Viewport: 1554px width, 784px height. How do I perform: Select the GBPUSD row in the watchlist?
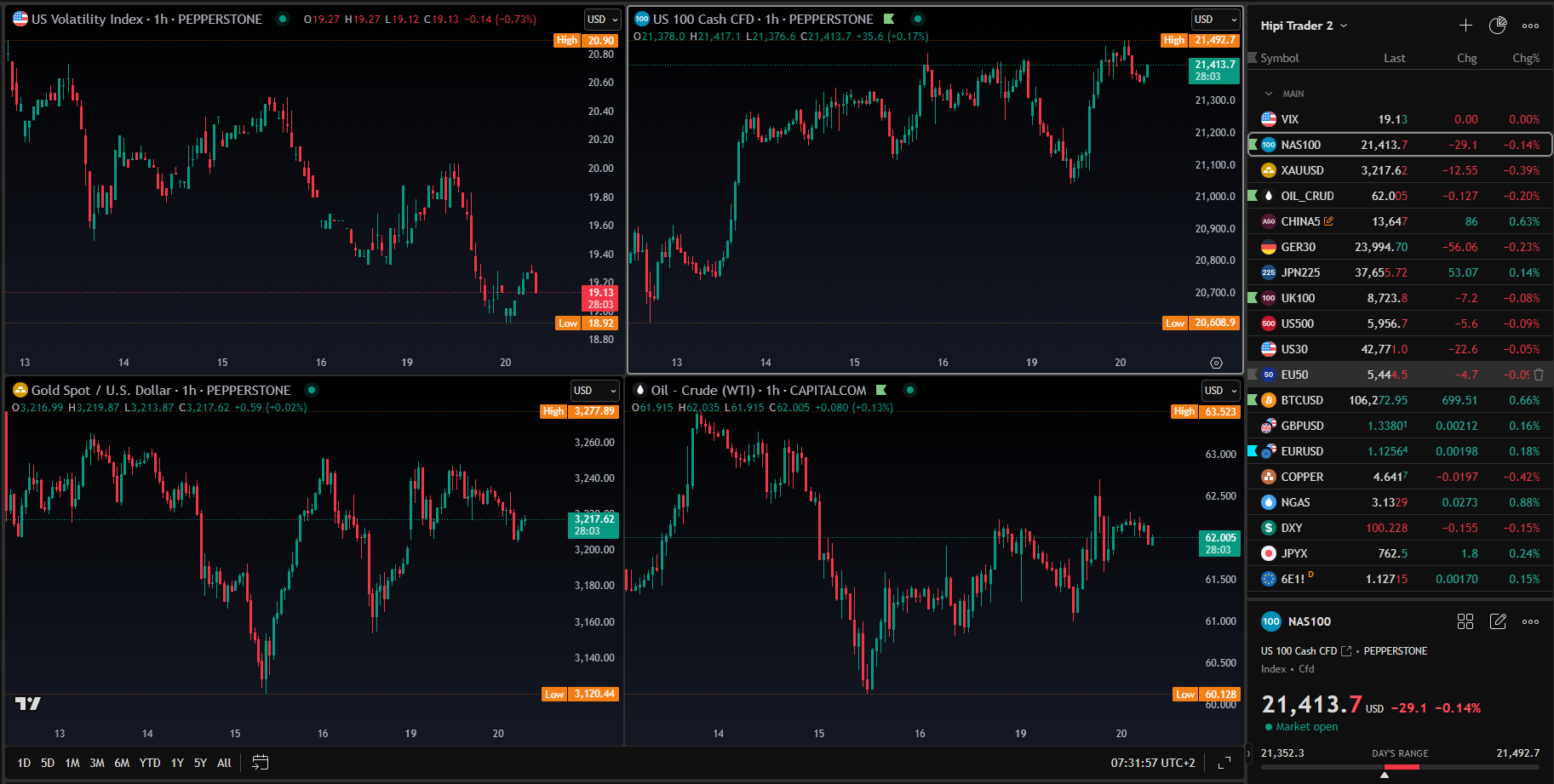(1400, 426)
